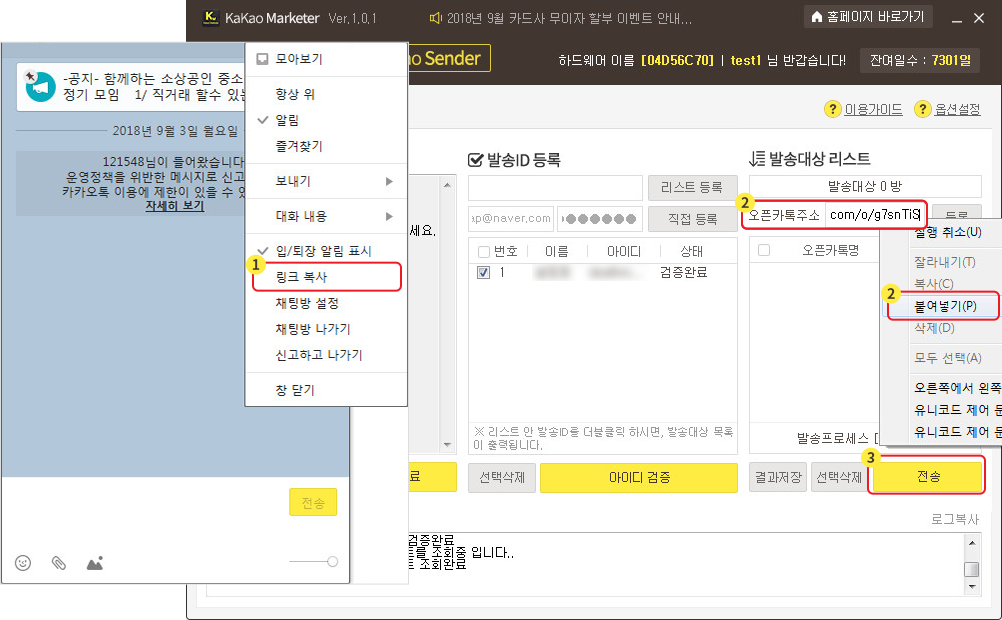Open the 이용가이드 link
This screenshot has width=1002, height=620.
pyautogui.click(x=874, y=110)
